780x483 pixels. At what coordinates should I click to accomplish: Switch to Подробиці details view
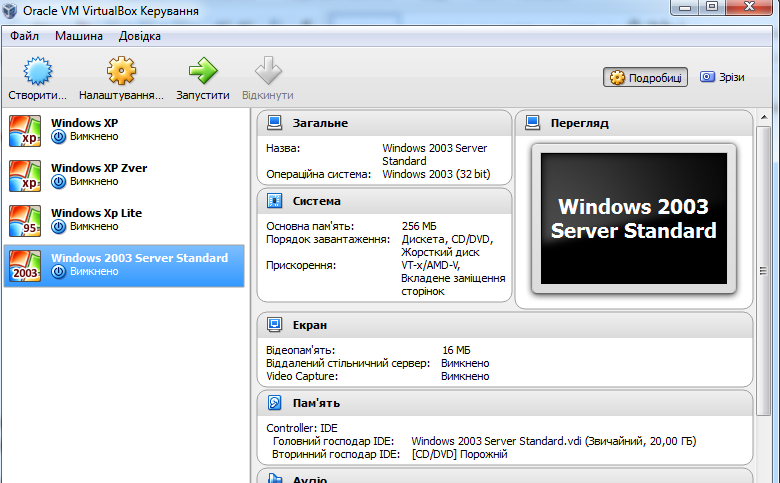tap(645, 77)
